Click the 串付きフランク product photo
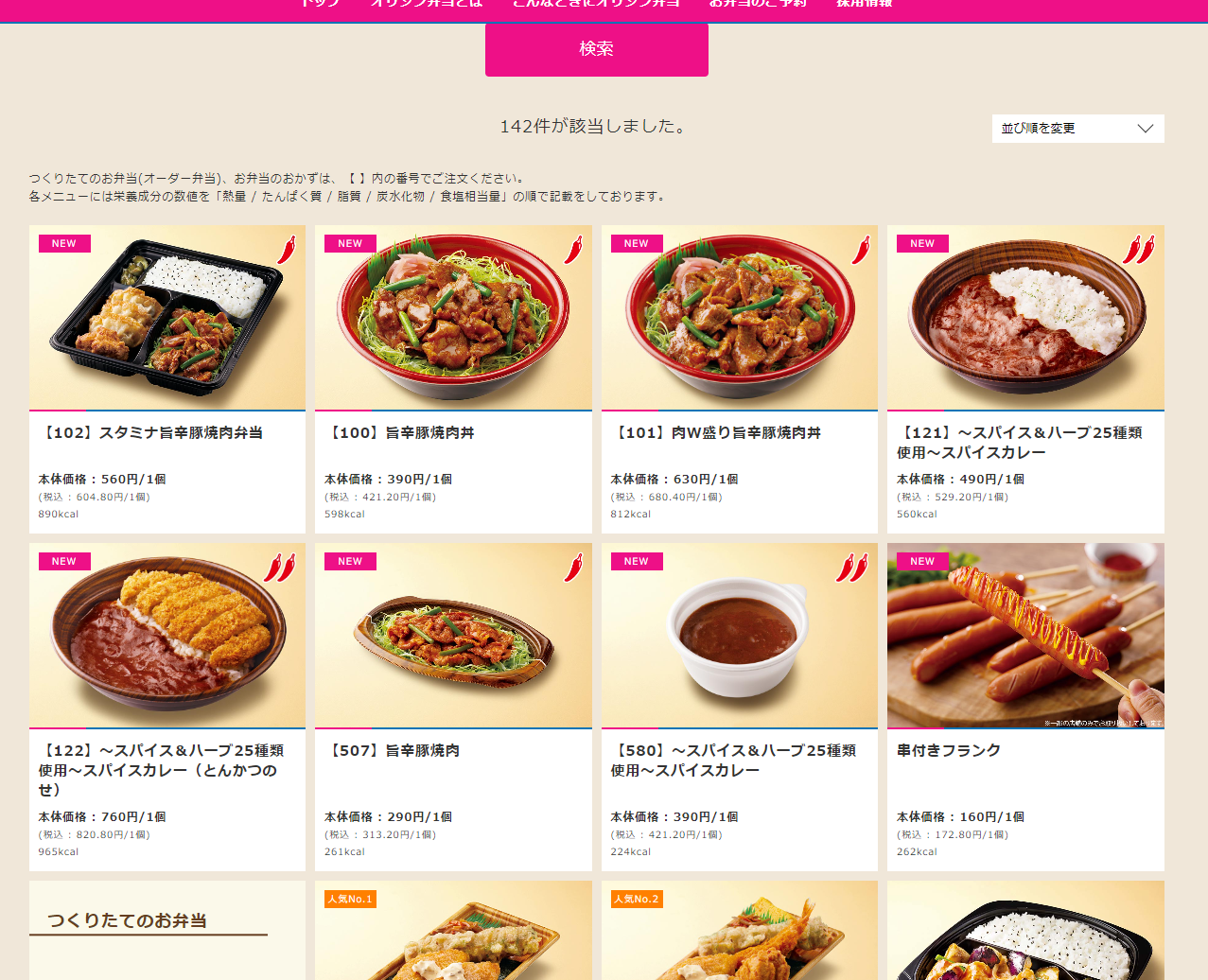 coord(1025,636)
